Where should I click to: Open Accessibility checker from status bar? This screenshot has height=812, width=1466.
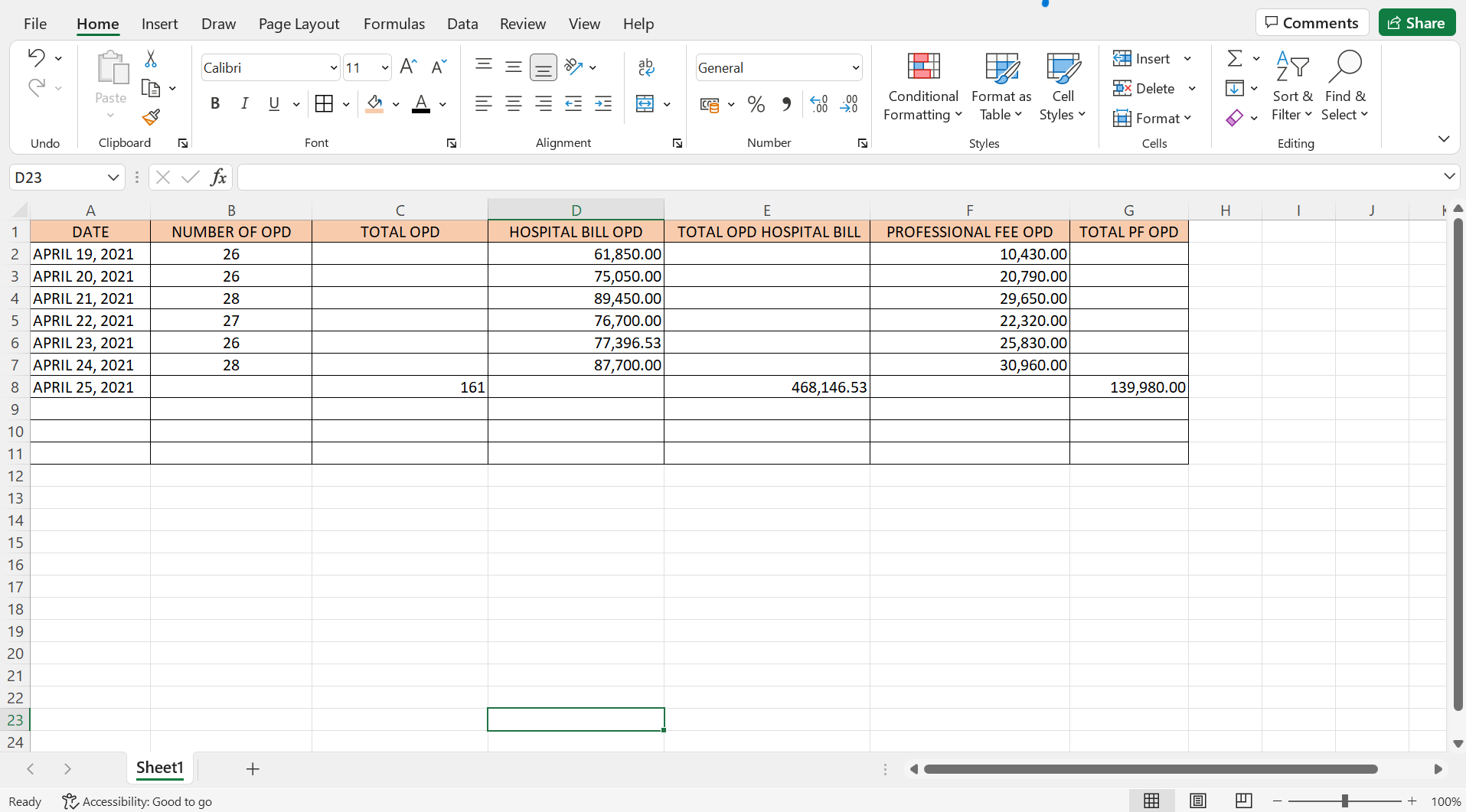pos(137,801)
